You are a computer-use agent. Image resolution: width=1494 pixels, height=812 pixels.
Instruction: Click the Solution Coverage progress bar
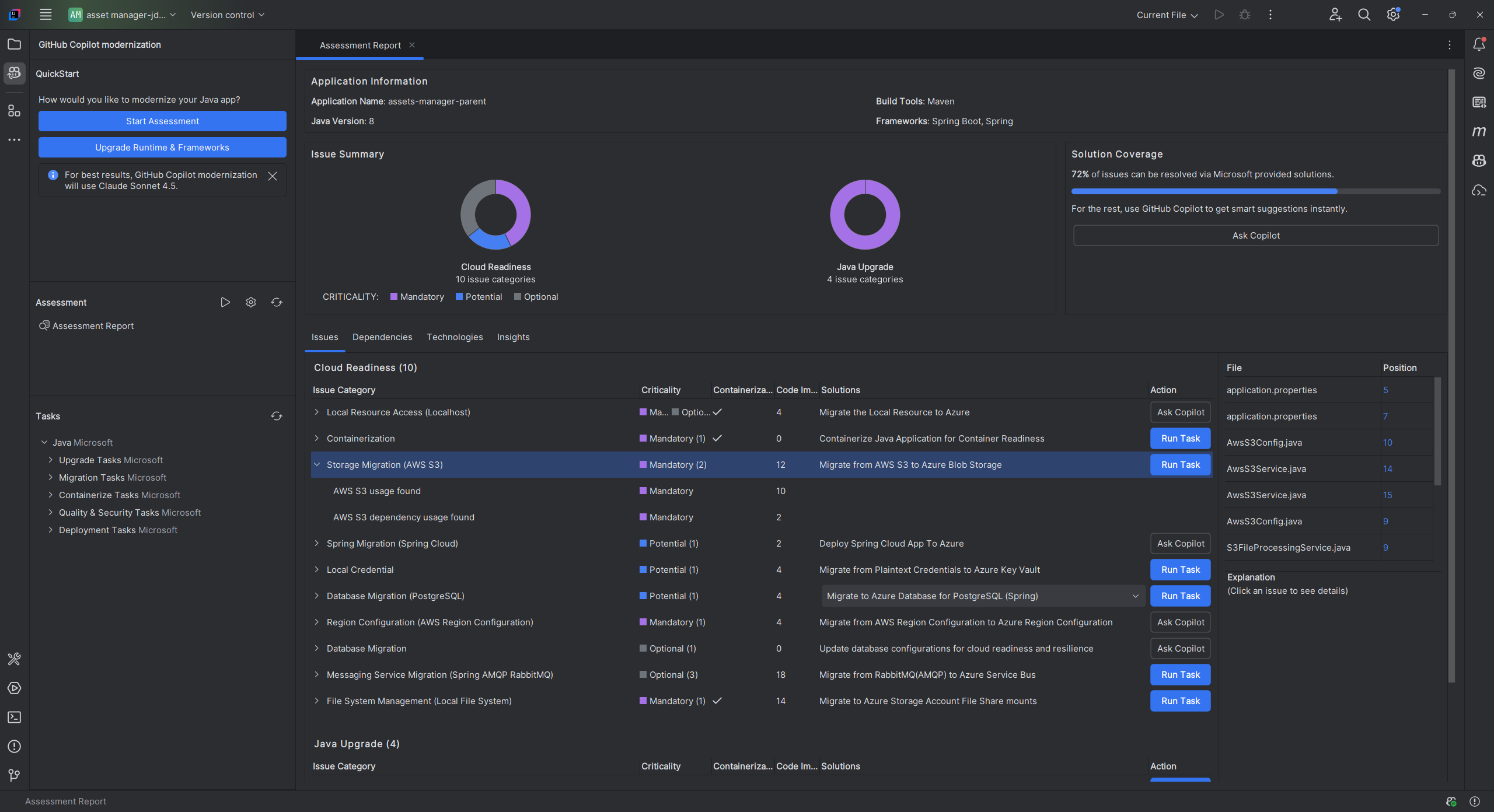(1255, 191)
